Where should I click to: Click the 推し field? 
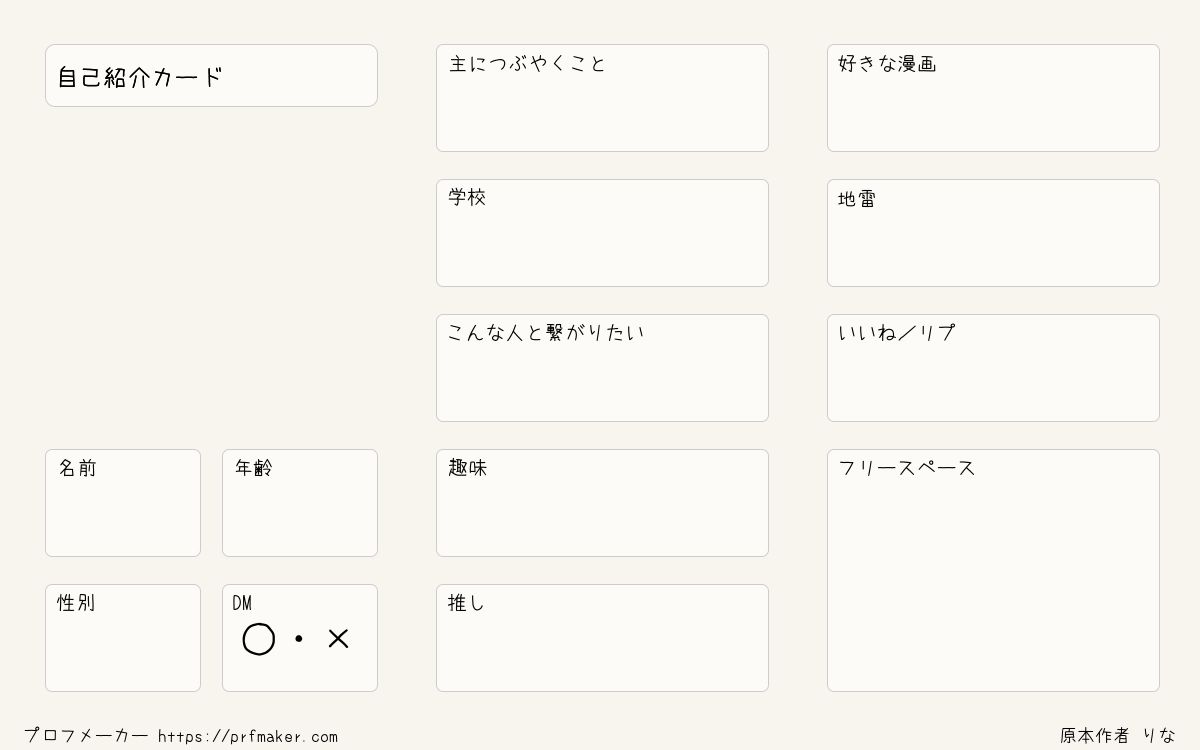602,638
